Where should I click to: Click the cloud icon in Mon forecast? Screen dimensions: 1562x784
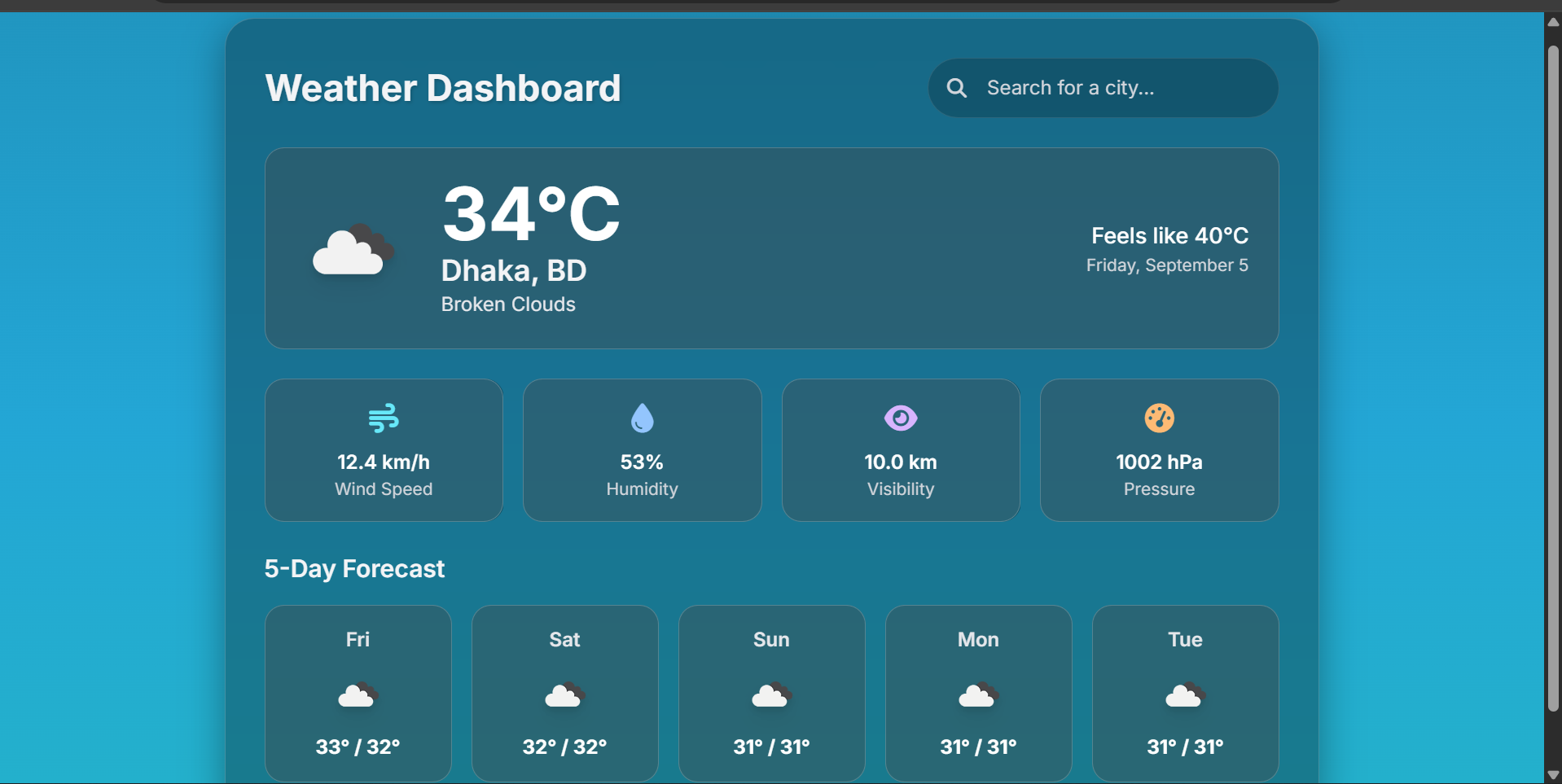(979, 695)
